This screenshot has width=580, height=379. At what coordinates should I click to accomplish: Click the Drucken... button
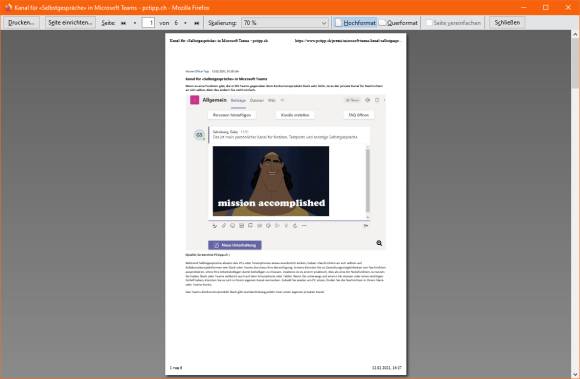(21, 23)
